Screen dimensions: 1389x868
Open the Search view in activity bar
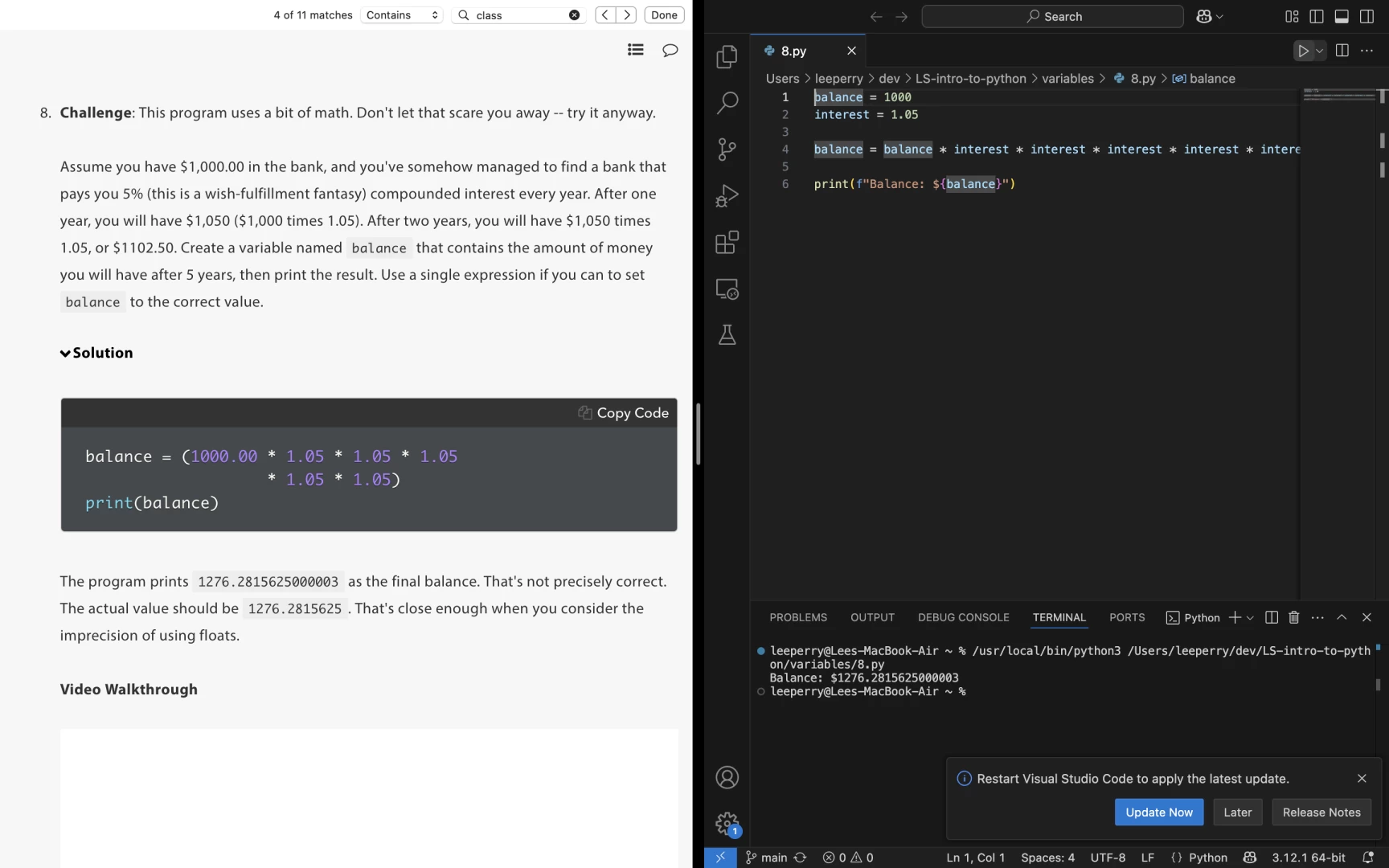click(727, 103)
